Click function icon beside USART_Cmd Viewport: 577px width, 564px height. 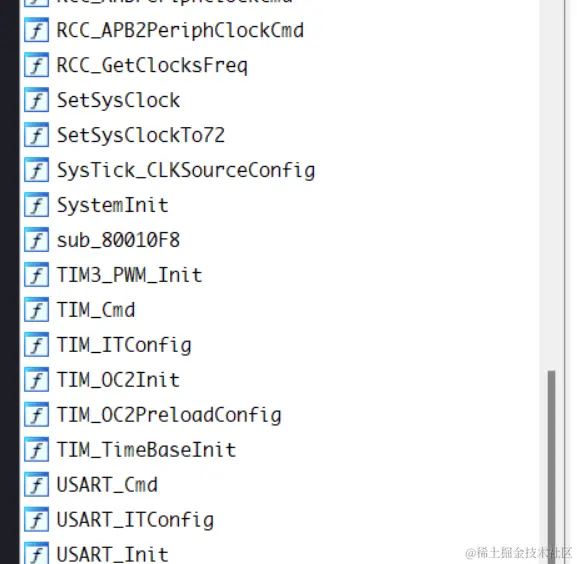(36, 484)
